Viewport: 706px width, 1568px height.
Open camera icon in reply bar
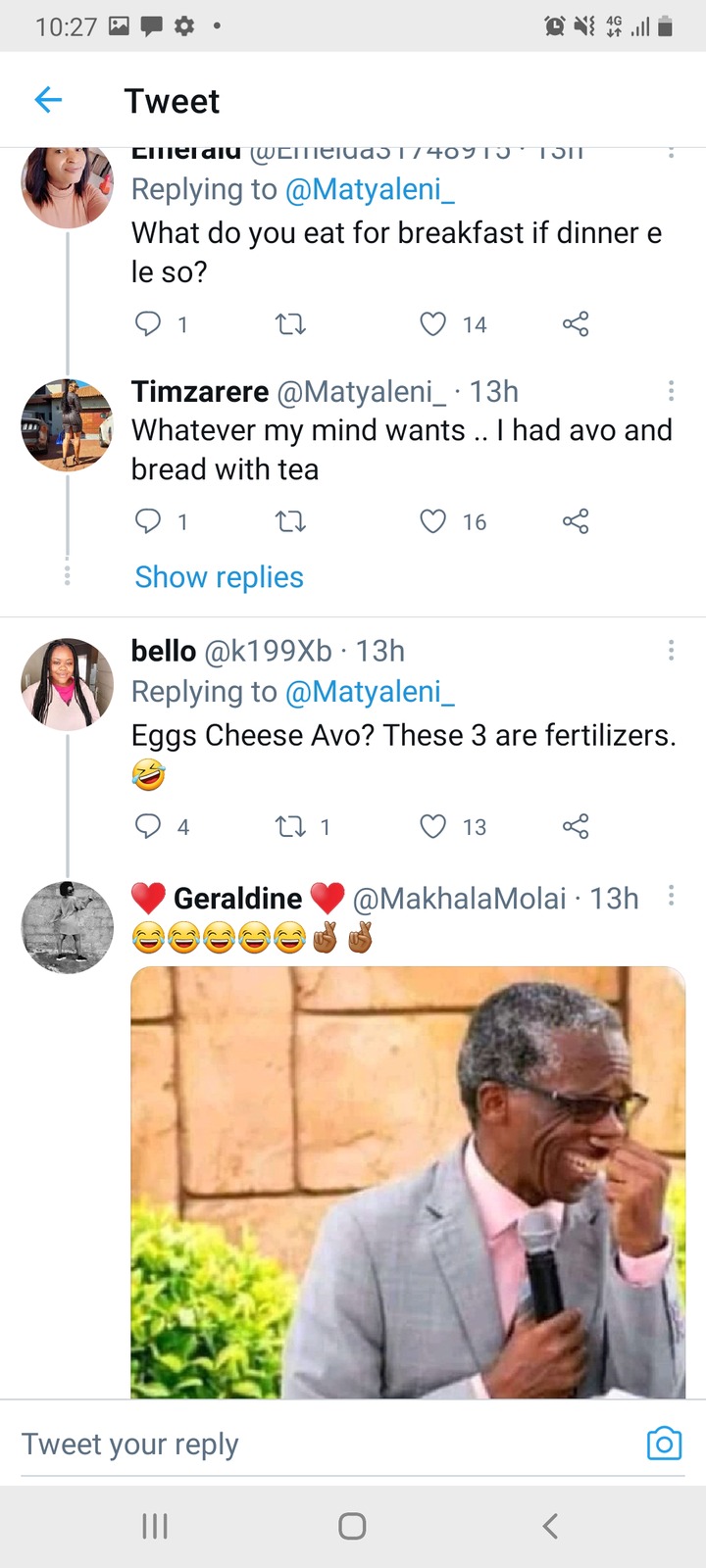(664, 1444)
